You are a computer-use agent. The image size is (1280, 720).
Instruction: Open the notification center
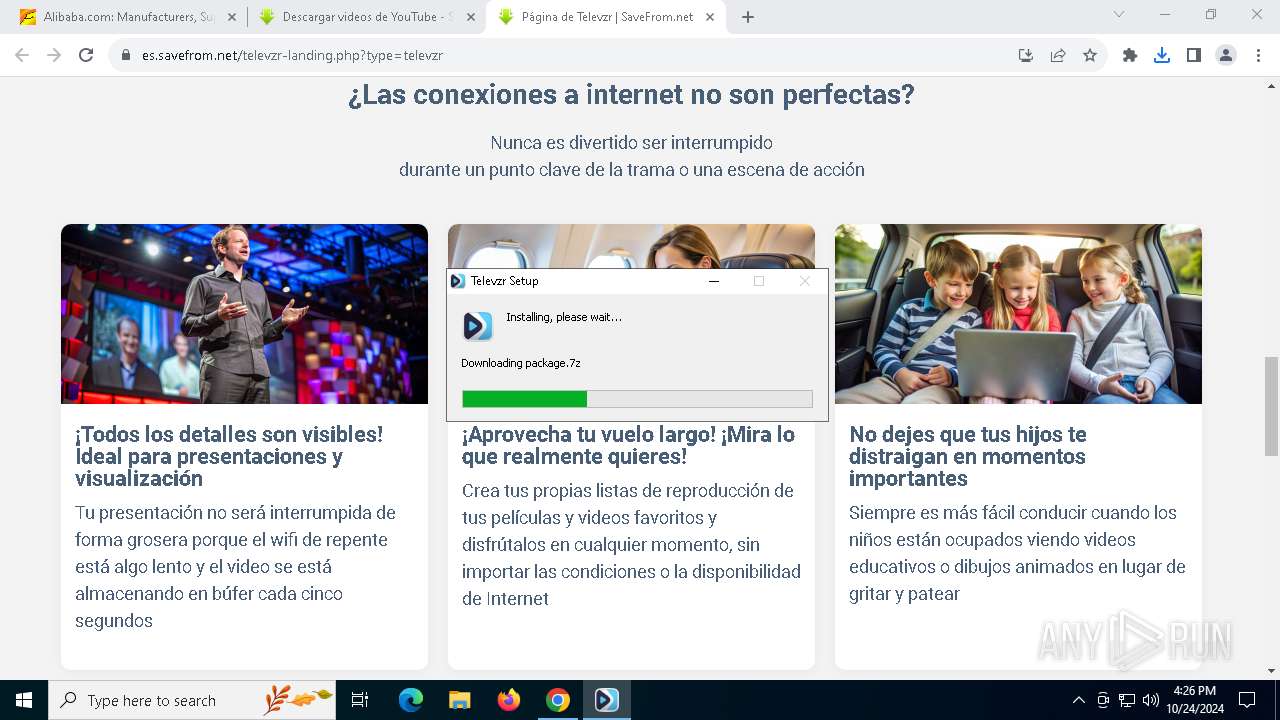pos(1247,700)
